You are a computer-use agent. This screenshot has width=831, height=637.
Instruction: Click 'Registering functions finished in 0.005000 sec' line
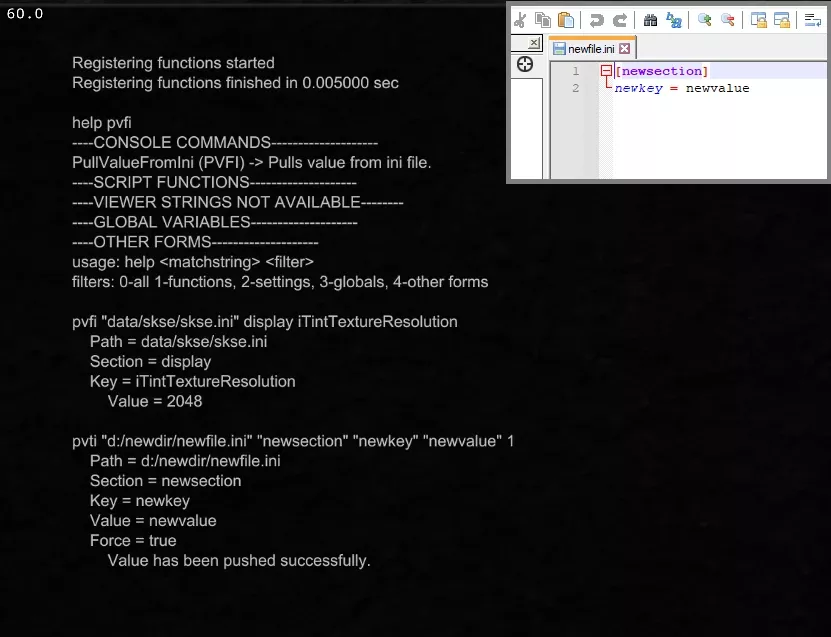235,83
